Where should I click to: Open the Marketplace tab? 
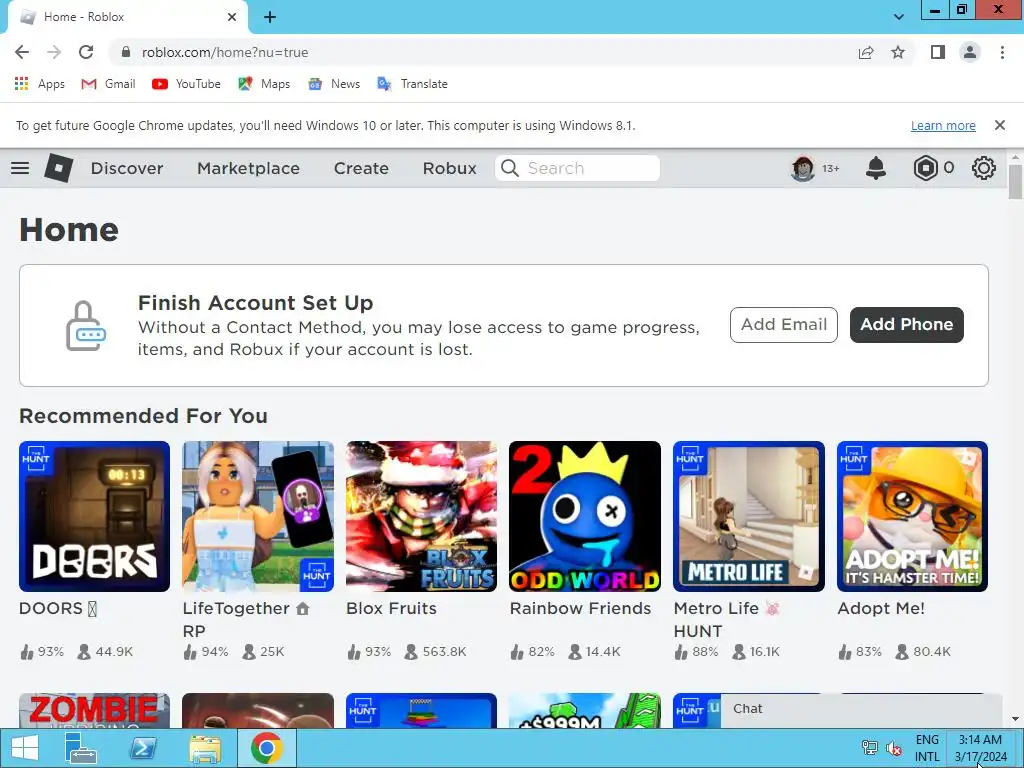tap(248, 168)
